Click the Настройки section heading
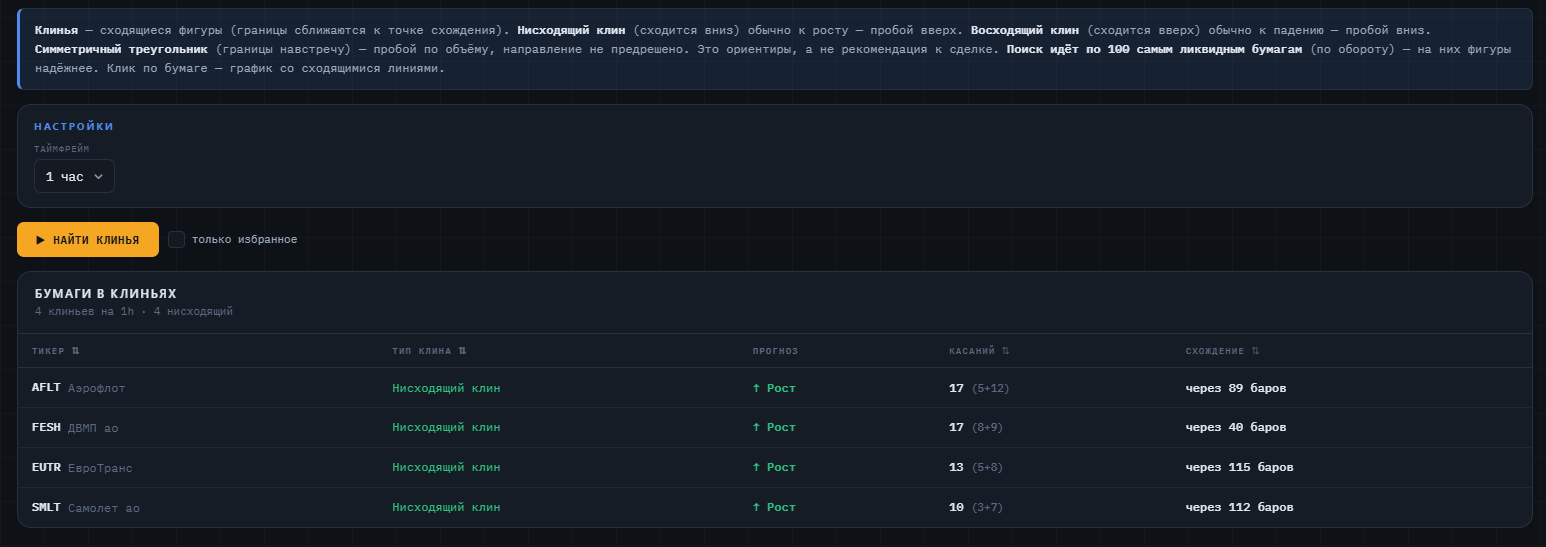Screen dimensions: 1546x547 tap(74, 127)
